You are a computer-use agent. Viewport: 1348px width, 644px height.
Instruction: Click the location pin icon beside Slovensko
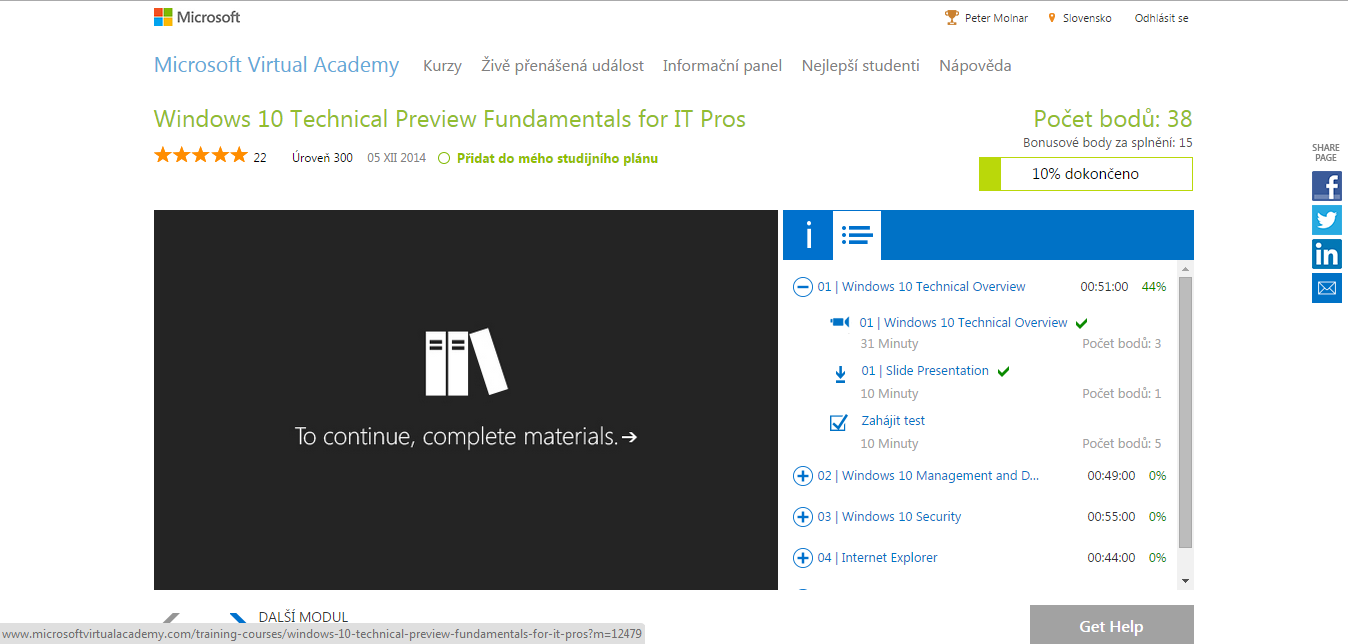click(1052, 18)
